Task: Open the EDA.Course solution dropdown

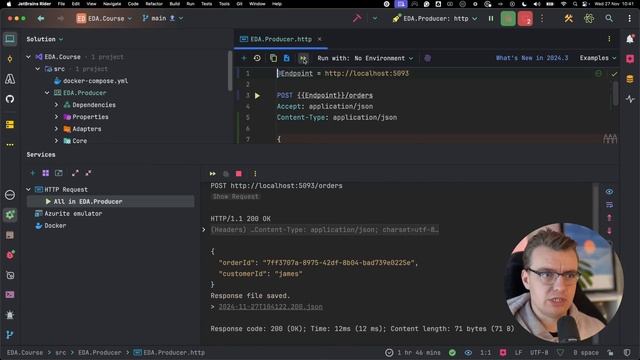Action: click(x=104, y=19)
